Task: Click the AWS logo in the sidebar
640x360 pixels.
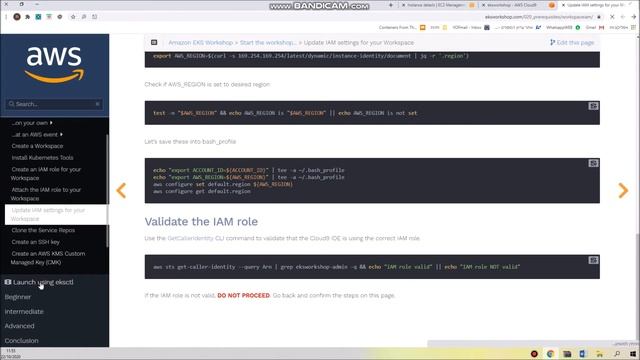Action: point(54,64)
